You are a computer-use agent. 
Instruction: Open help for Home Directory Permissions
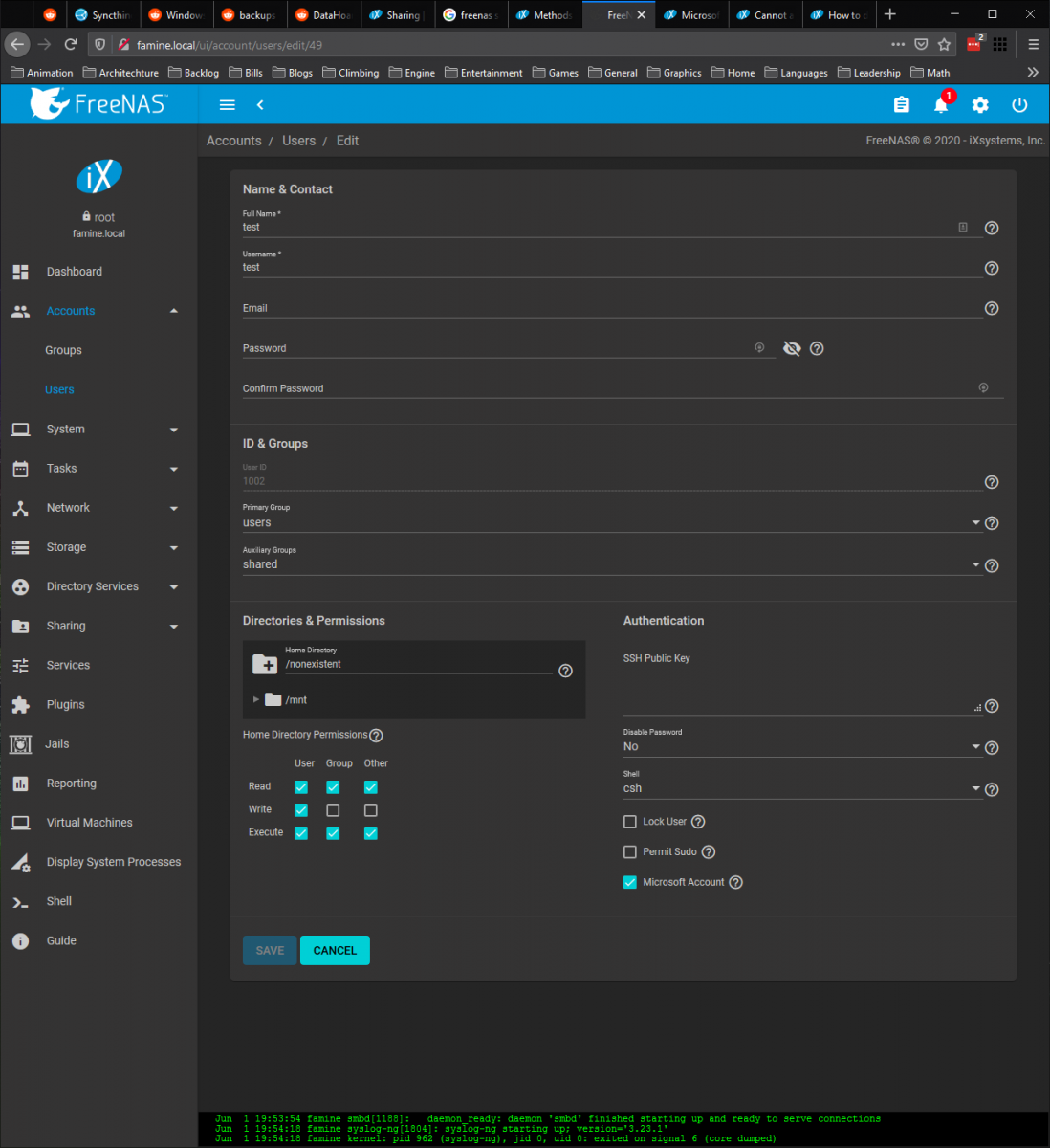coord(376,736)
